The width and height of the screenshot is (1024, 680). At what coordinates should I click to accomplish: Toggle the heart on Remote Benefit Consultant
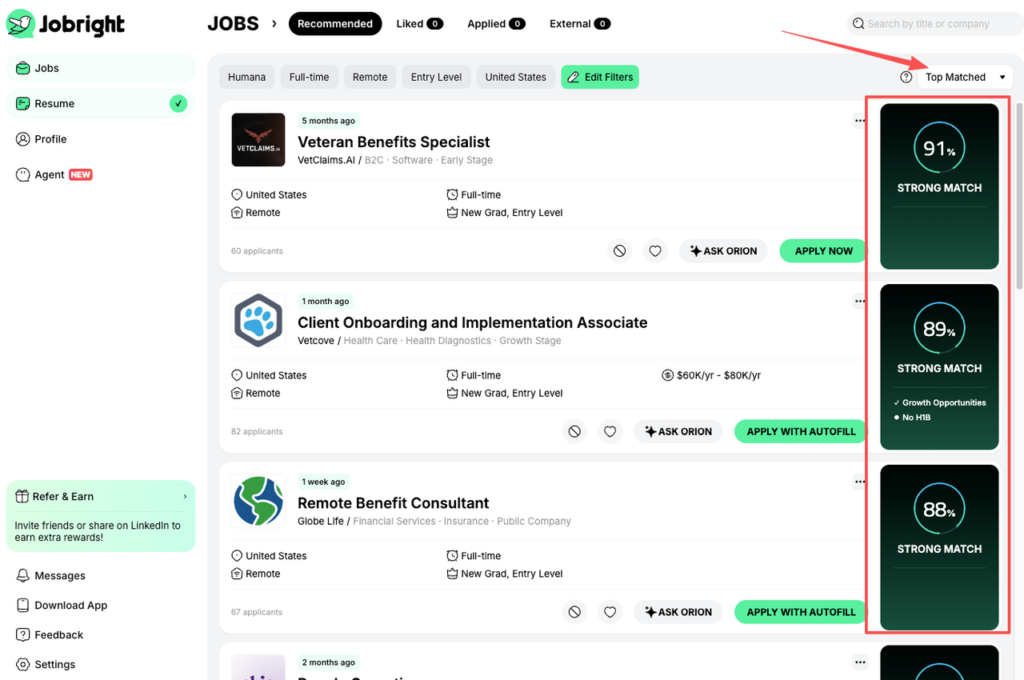point(610,612)
